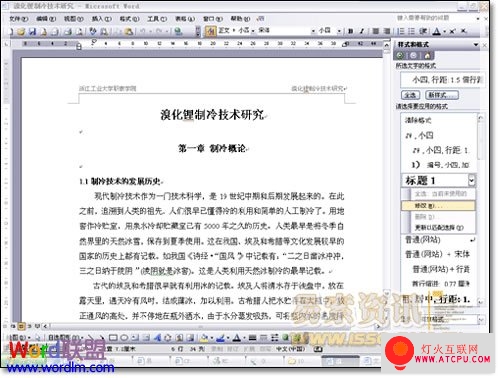Click the font color A button
This screenshot has height=378, width=500.
436,31
